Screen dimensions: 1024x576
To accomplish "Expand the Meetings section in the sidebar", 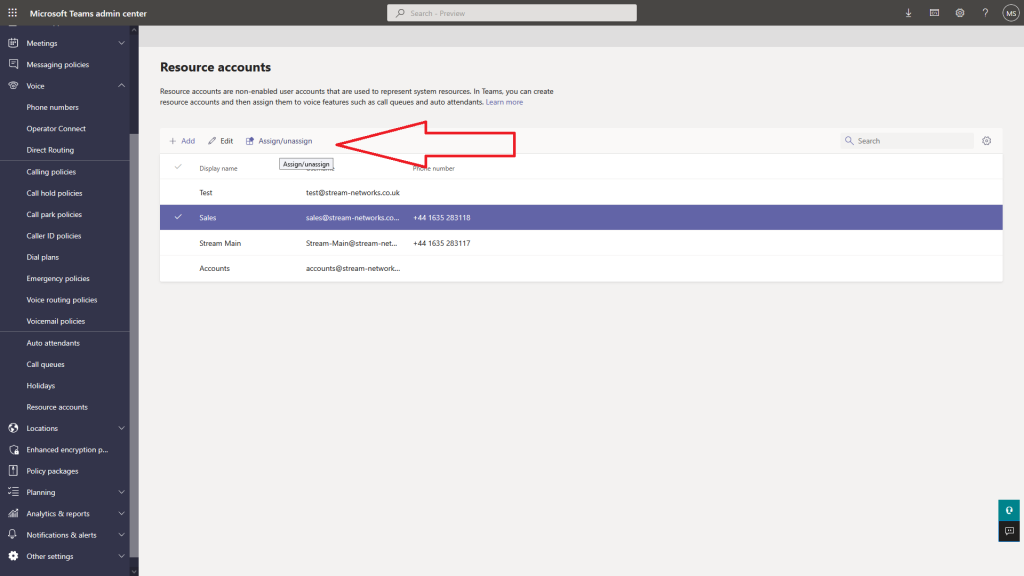I will pyautogui.click(x=120, y=42).
